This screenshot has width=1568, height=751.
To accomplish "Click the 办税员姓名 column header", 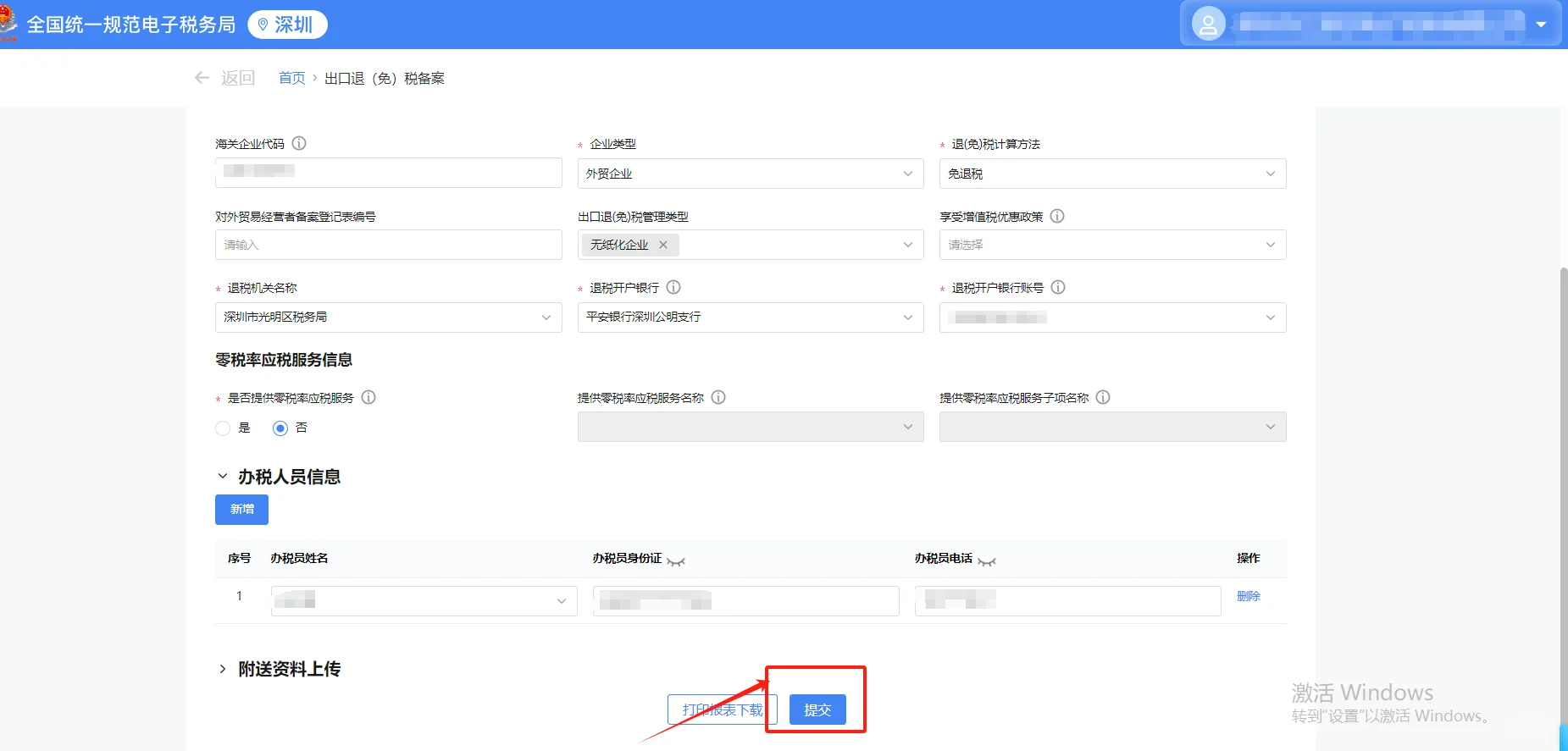I will point(299,558).
